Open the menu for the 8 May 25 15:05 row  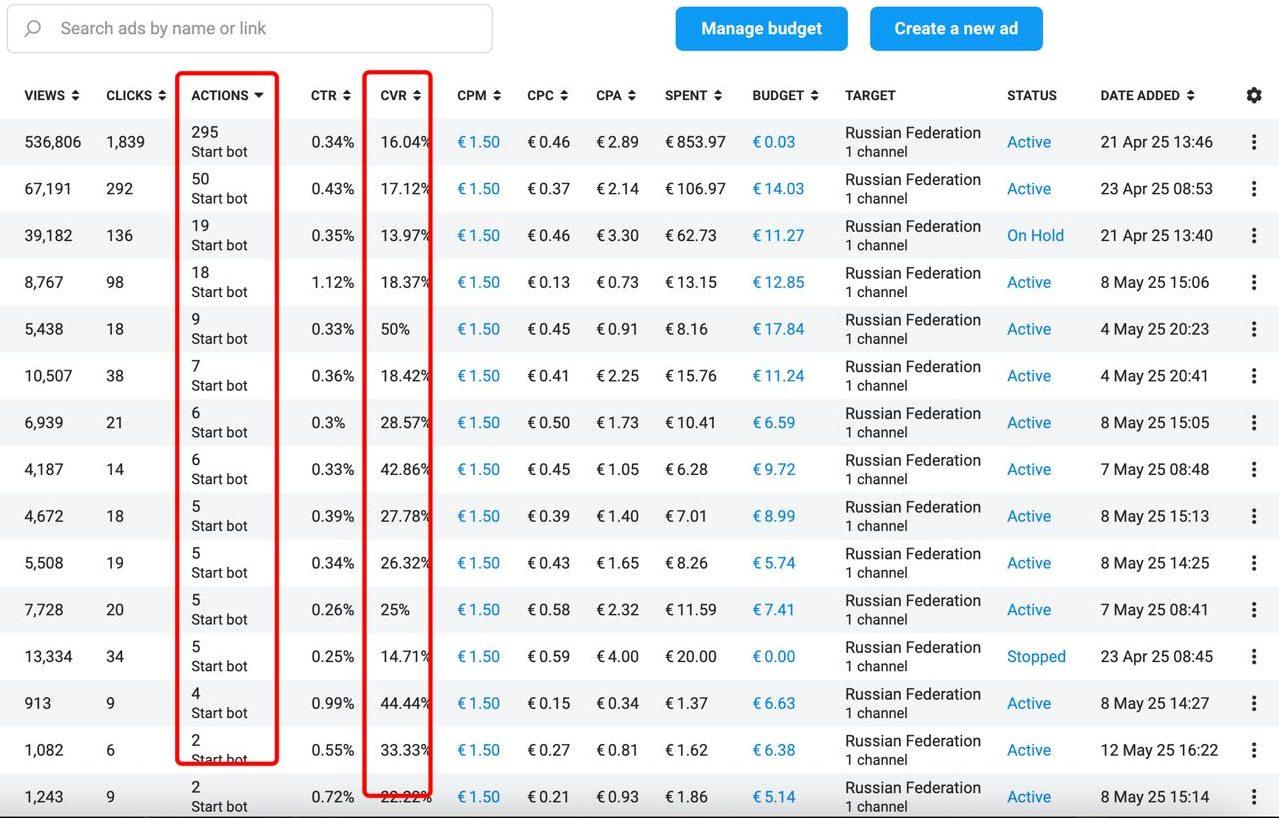click(1254, 423)
